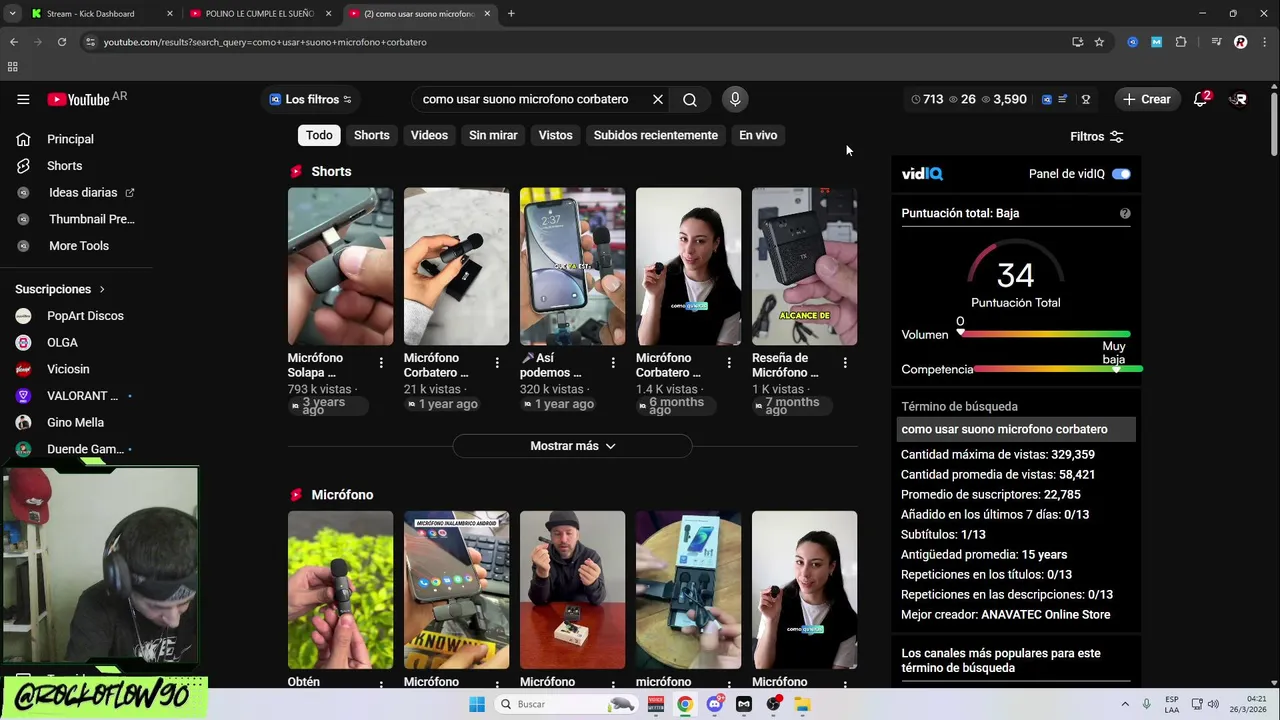Toggle the Panel de vidIQ switch
The image size is (1280, 720).
pyautogui.click(x=1121, y=174)
